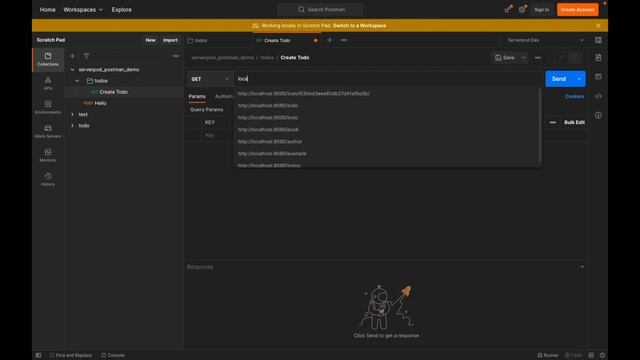Viewport: 640px width, 360px height.
Task: Click the Import button
Action: point(170,40)
